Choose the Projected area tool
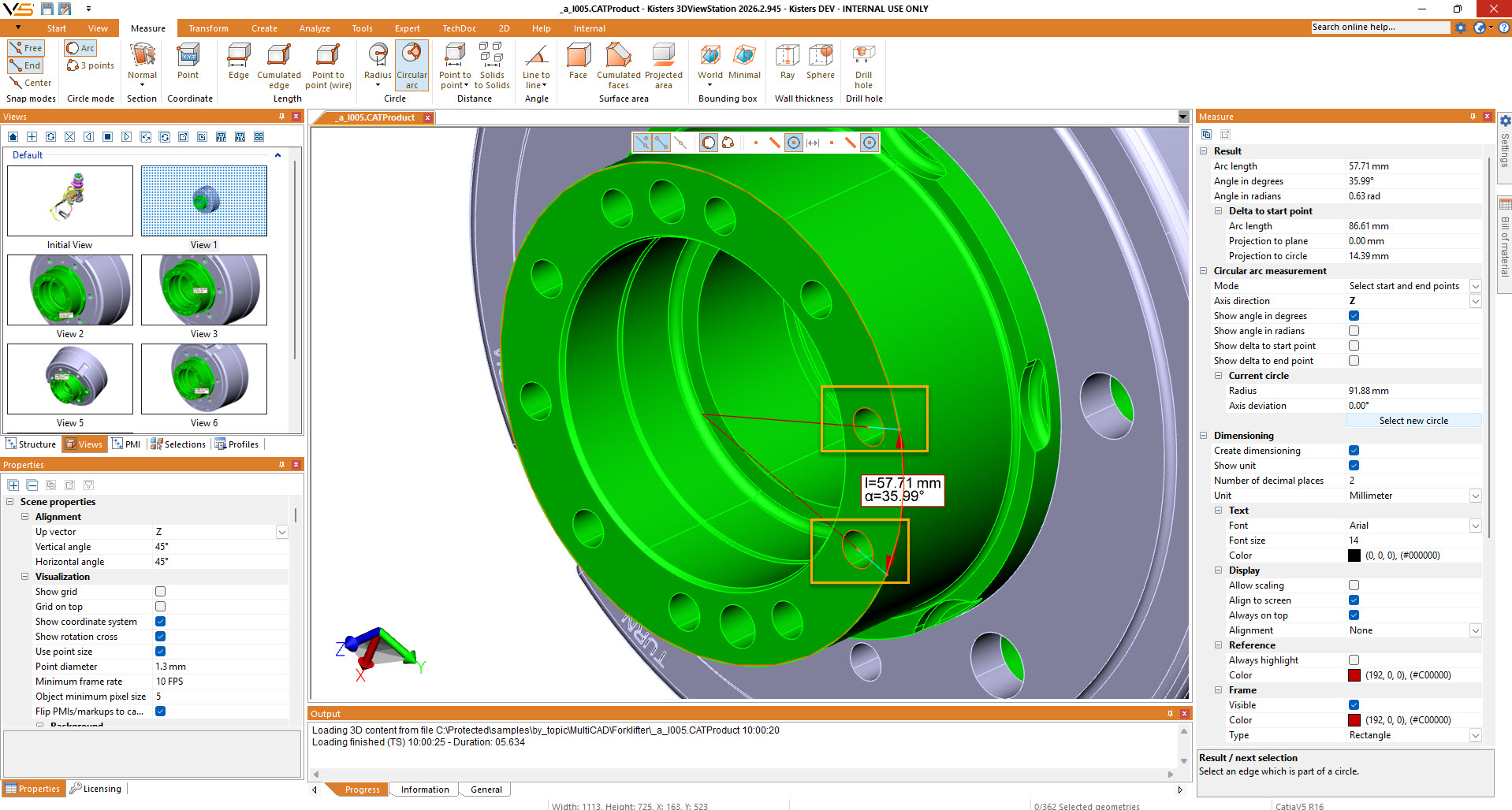 [664, 65]
